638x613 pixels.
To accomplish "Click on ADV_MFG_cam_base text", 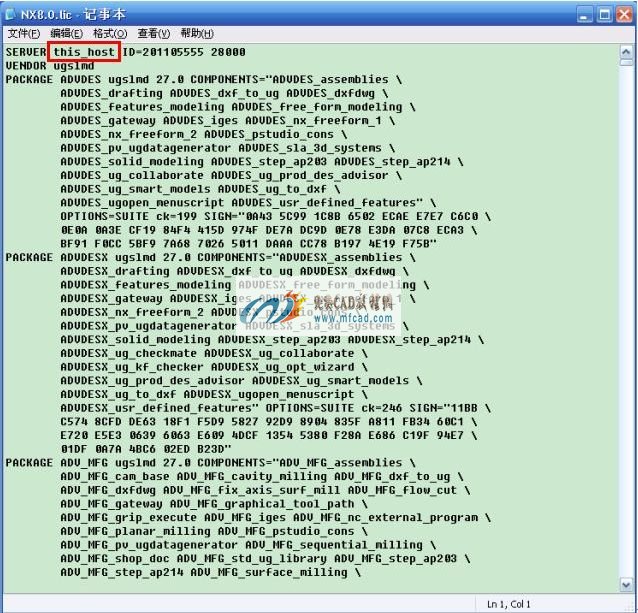I will coord(115,477).
